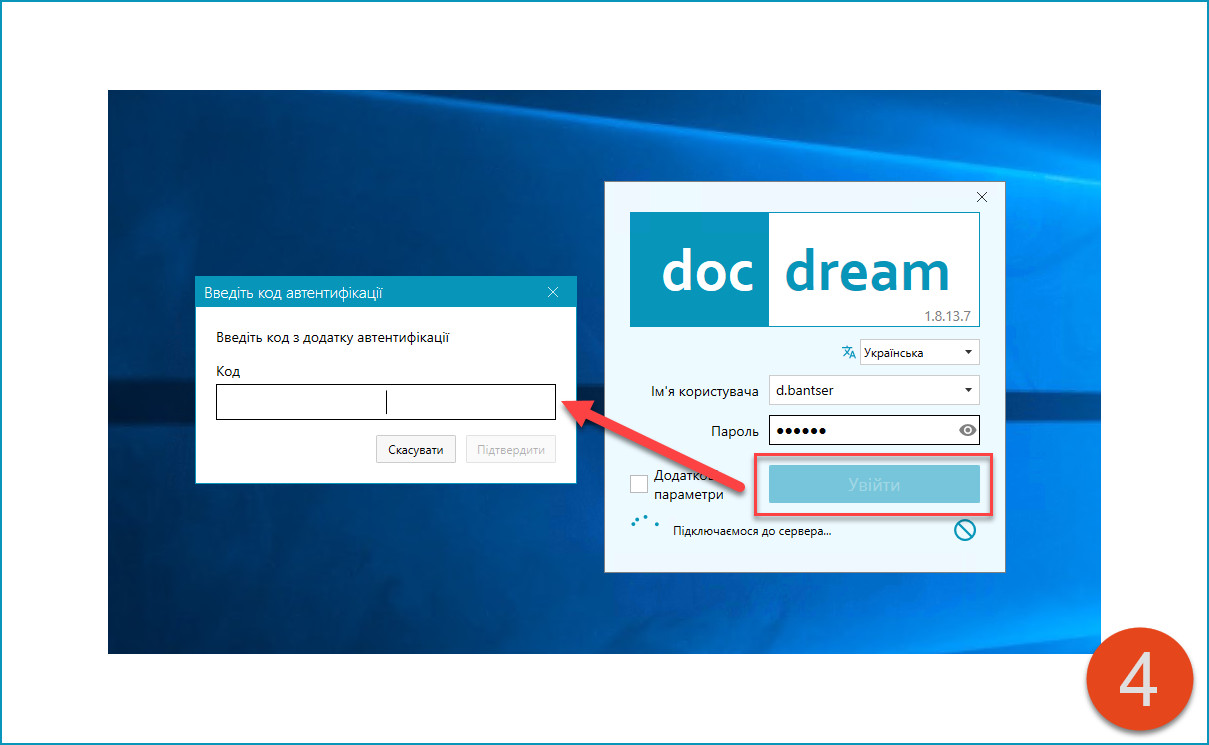Click into the Пароль password field
Viewport: 1209px width, 745px height.
[x=860, y=430]
